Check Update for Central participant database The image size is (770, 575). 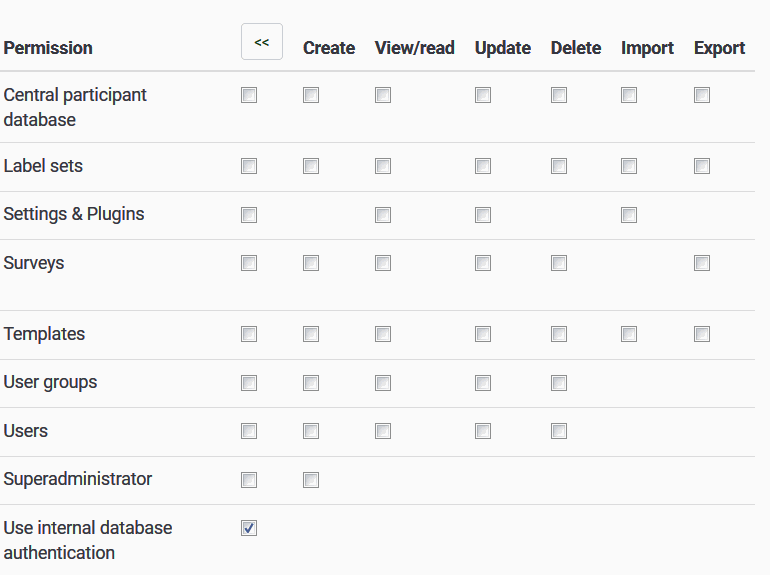(x=483, y=95)
